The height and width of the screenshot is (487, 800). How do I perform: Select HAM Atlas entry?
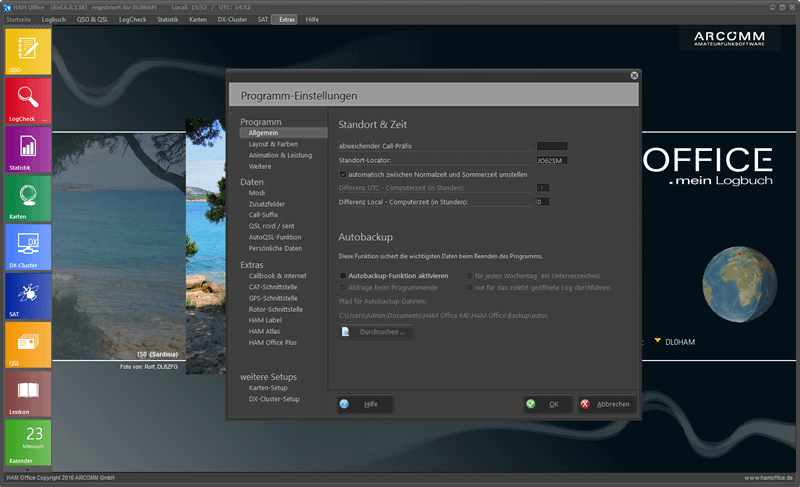[x=264, y=331]
